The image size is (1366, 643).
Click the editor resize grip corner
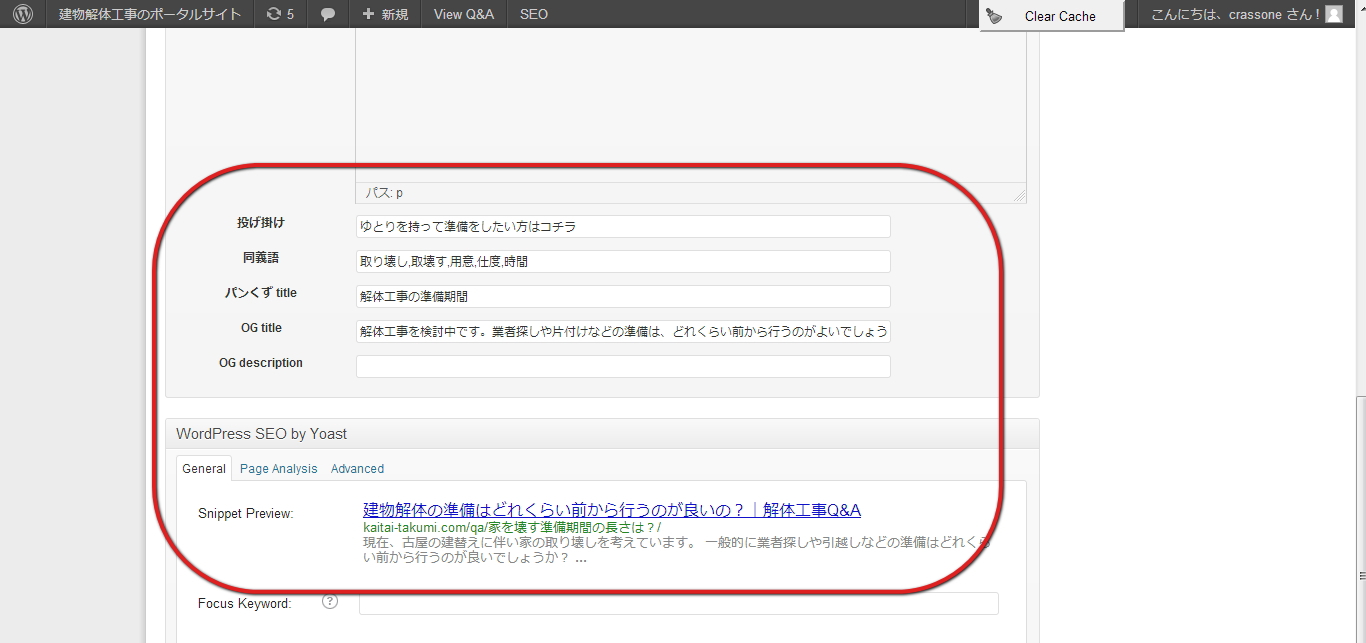(x=1019, y=195)
